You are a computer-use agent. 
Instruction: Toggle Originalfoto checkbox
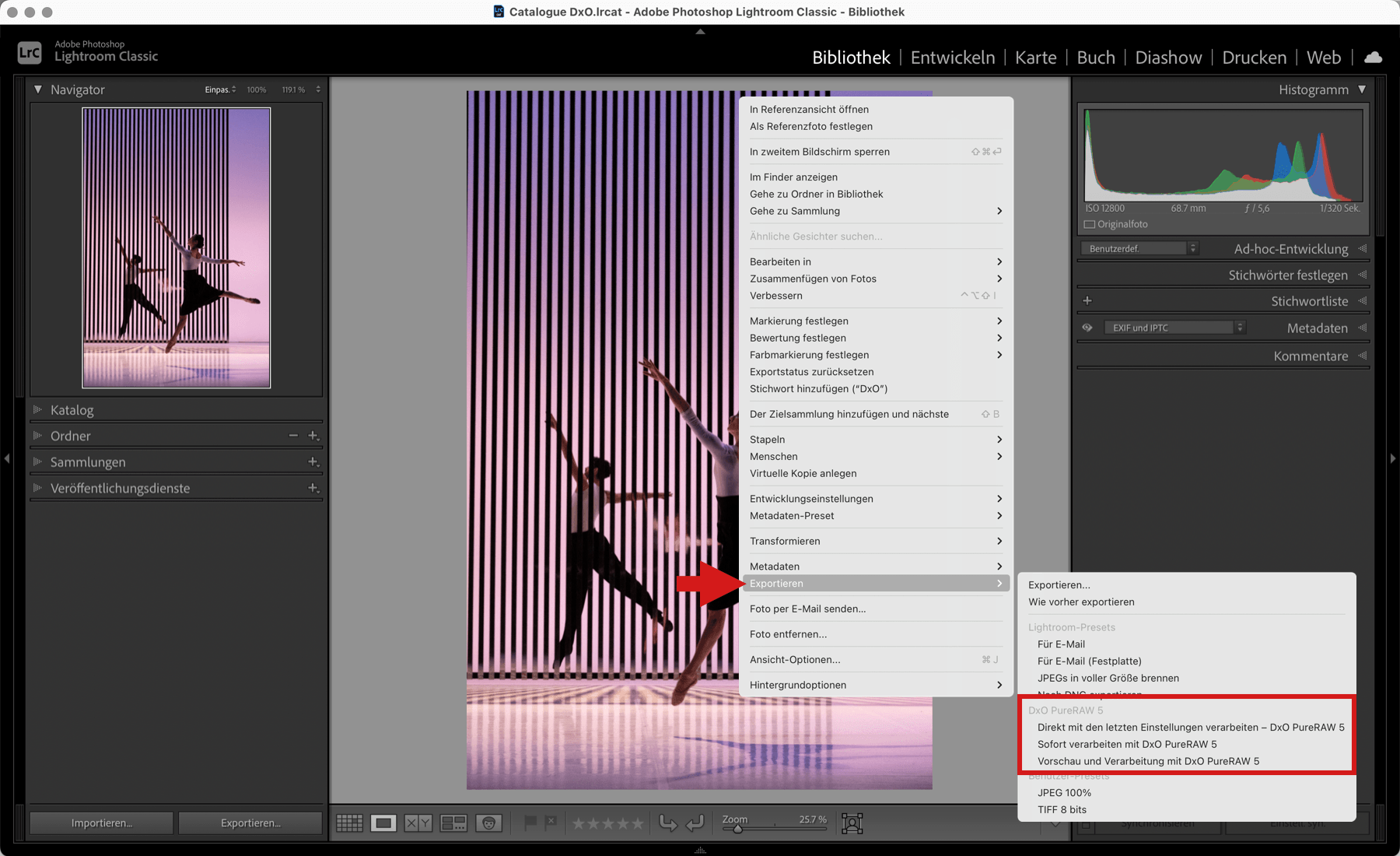1090,225
